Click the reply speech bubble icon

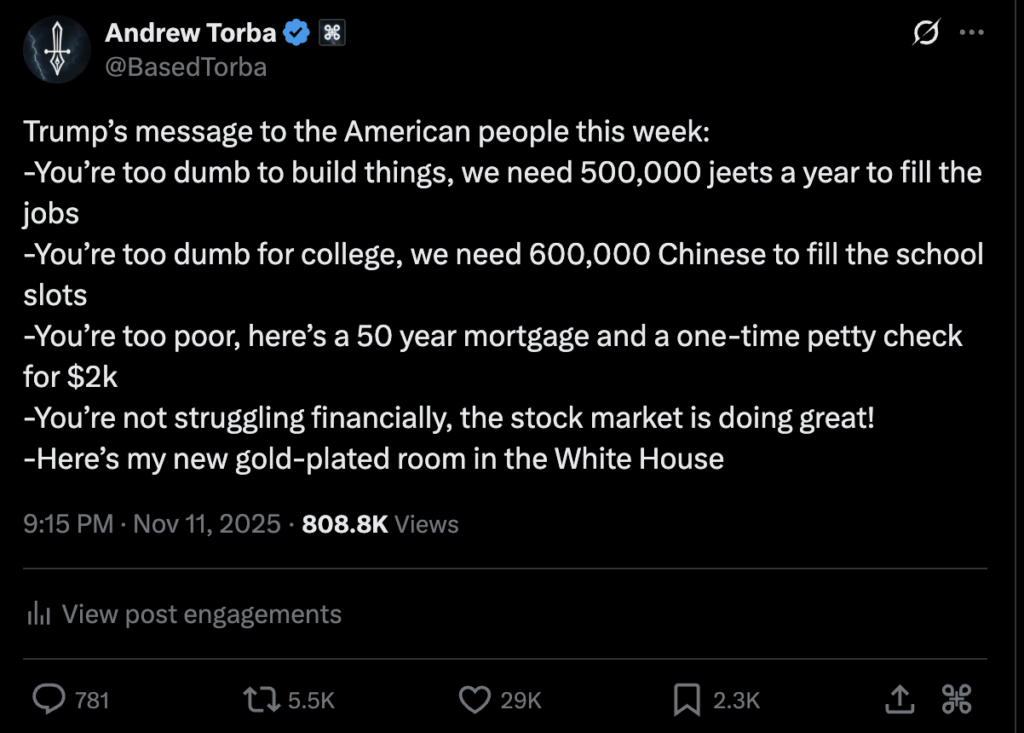[49, 699]
